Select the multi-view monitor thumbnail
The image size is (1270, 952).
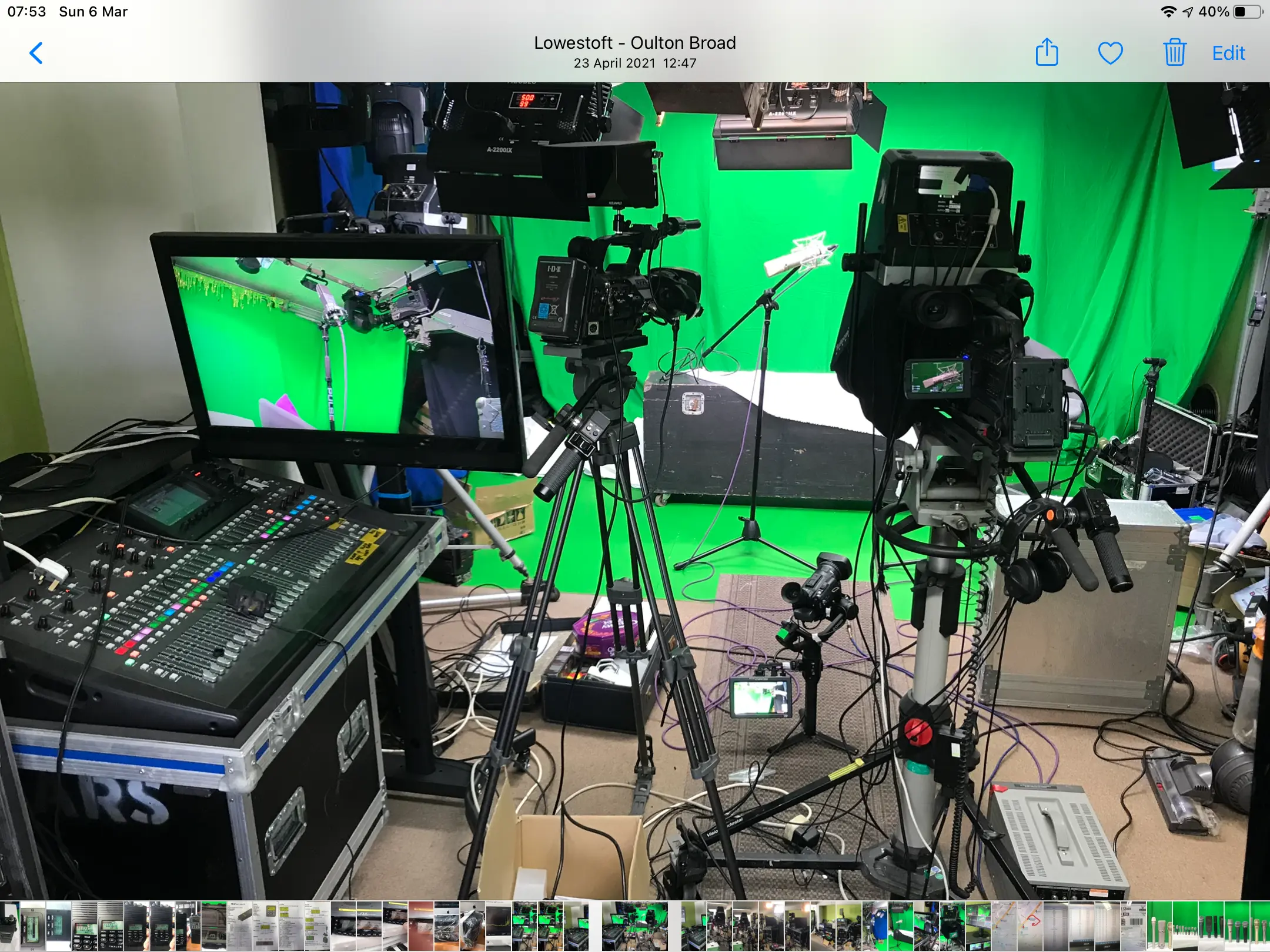coord(978,926)
